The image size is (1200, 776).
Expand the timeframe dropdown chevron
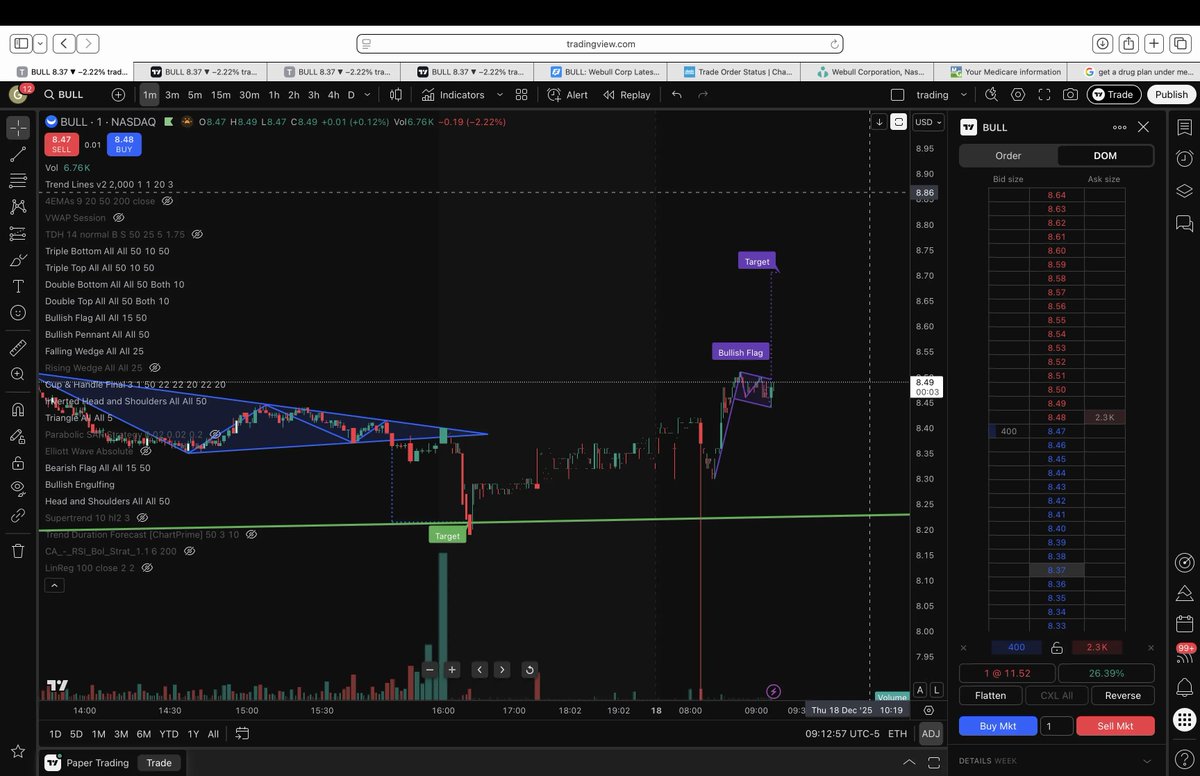coord(368,95)
